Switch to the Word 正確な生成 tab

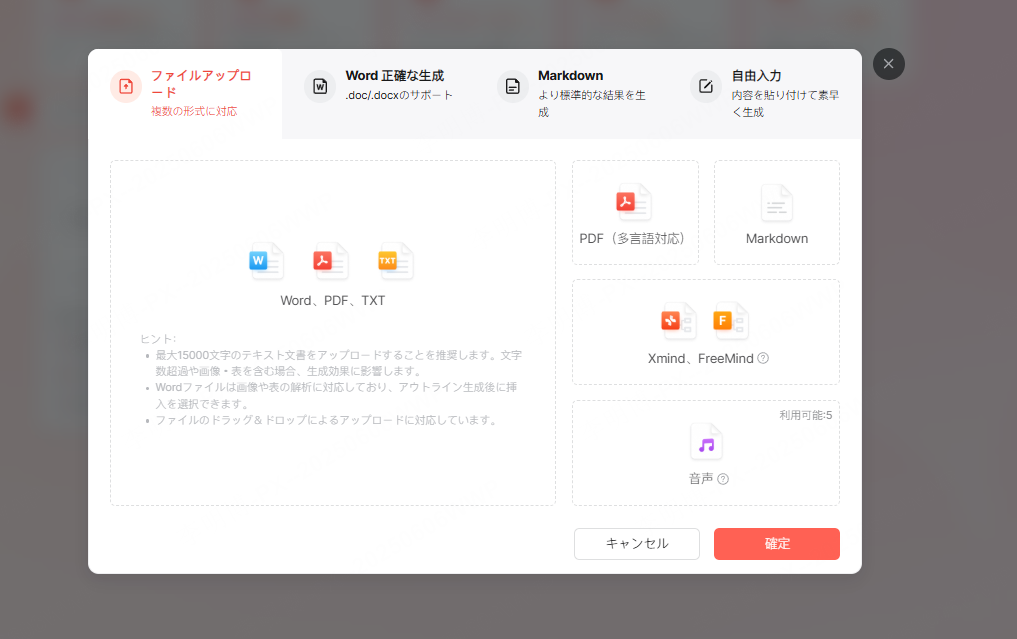point(389,87)
